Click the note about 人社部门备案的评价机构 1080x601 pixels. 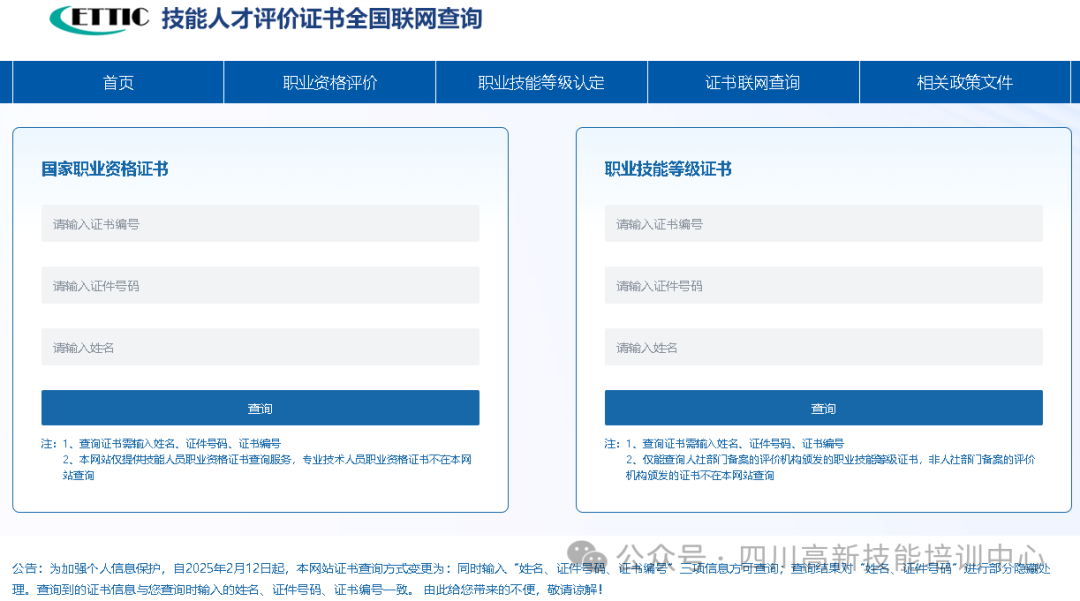830,467
